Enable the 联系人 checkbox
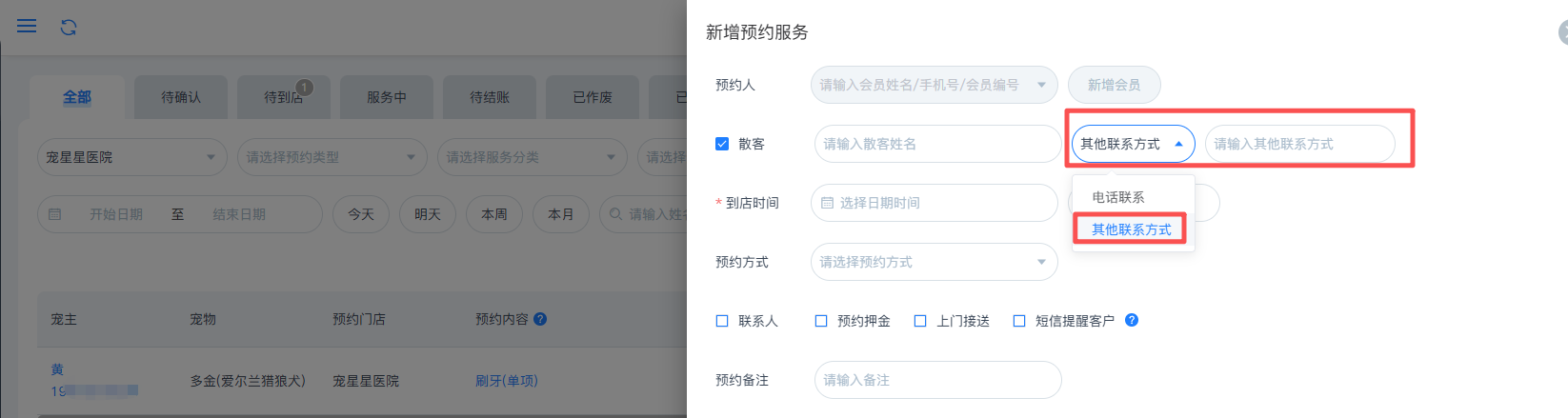Viewport: 1568px width, 418px height. (x=722, y=321)
